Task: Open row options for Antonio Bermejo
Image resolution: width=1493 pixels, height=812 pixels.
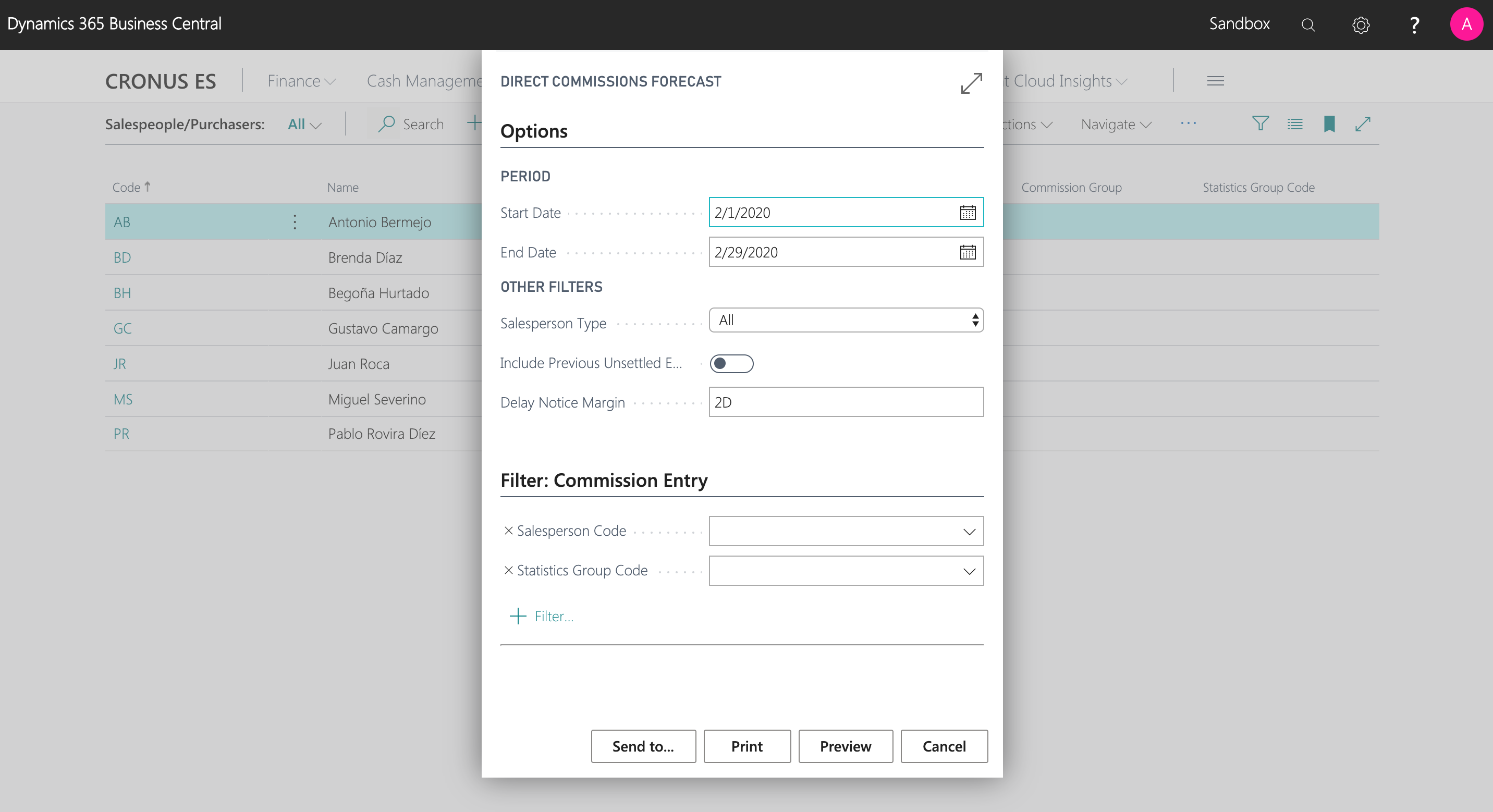Action: (x=295, y=222)
